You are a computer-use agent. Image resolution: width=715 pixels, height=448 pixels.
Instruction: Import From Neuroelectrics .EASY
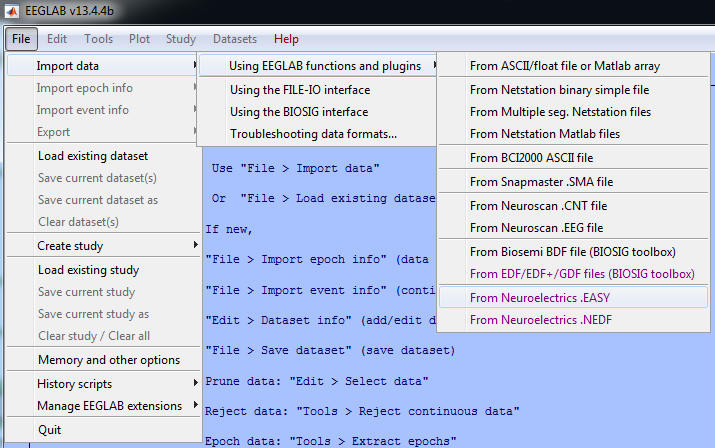(x=573, y=297)
